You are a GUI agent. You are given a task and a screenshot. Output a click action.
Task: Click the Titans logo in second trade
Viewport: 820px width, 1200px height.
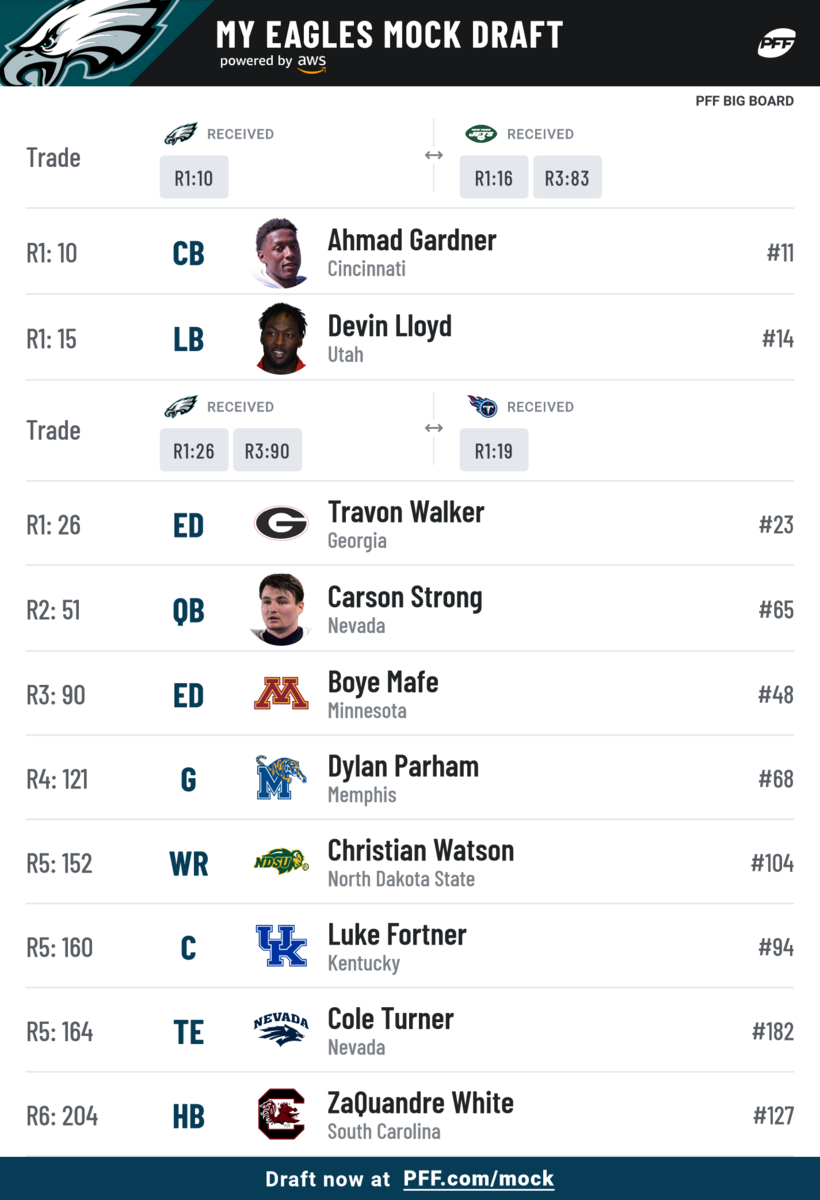click(x=482, y=406)
